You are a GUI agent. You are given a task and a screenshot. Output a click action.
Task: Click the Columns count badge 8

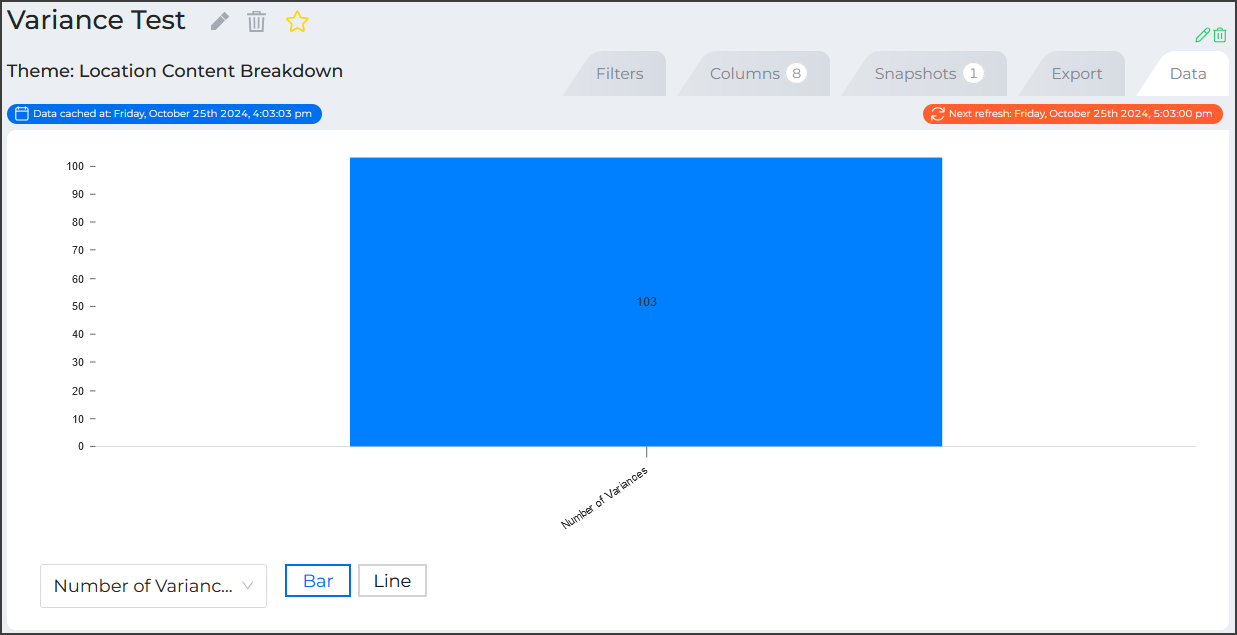[796, 73]
